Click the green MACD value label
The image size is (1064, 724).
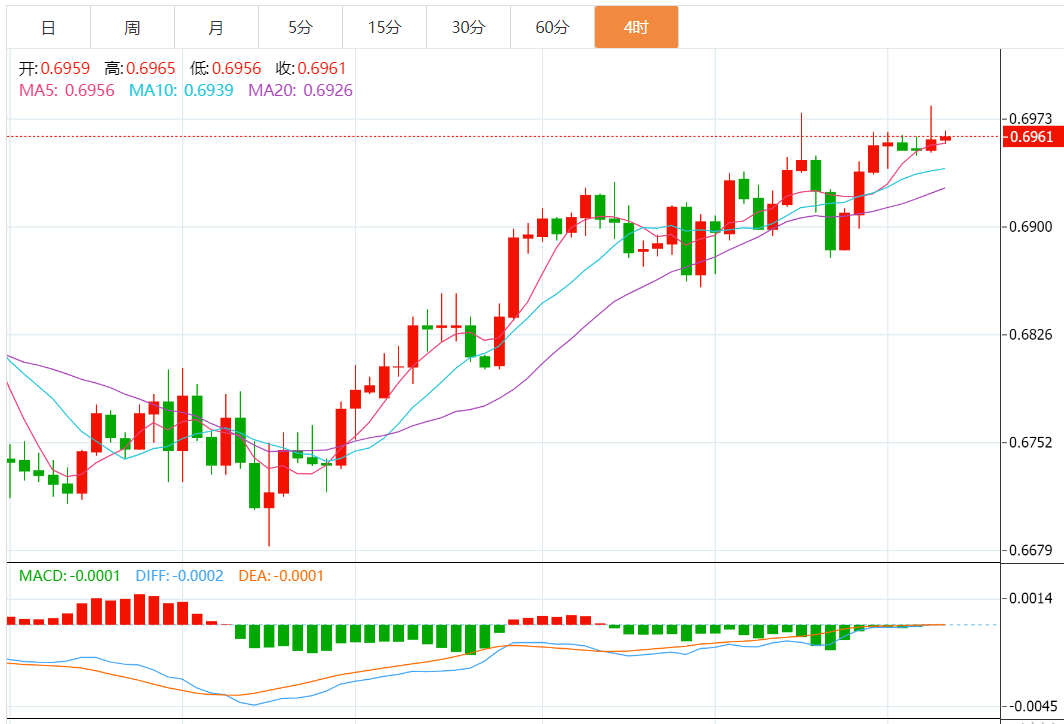70,576
